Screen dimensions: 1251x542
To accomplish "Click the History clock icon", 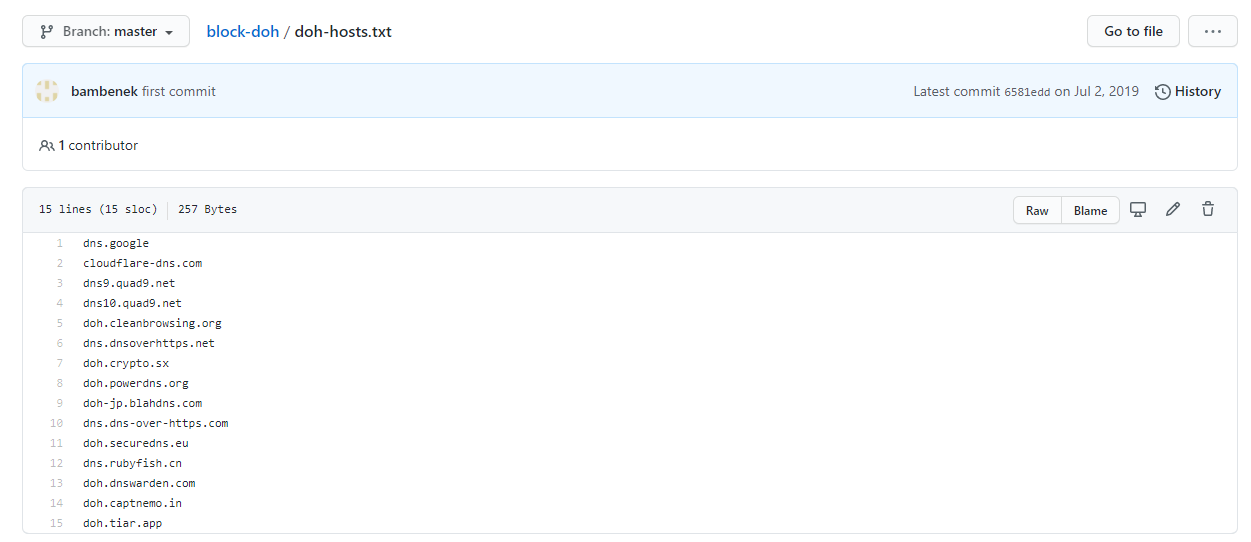I will [x=1162, y=91].
